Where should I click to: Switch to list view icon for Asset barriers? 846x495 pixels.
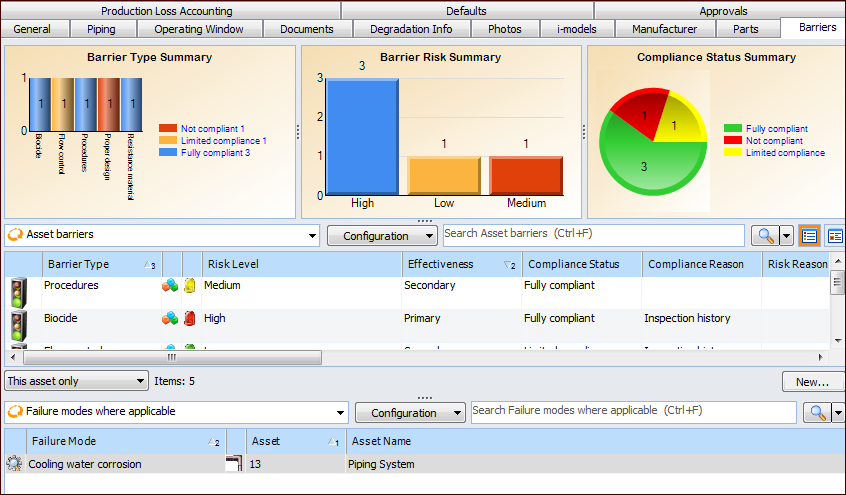point(809,236)
